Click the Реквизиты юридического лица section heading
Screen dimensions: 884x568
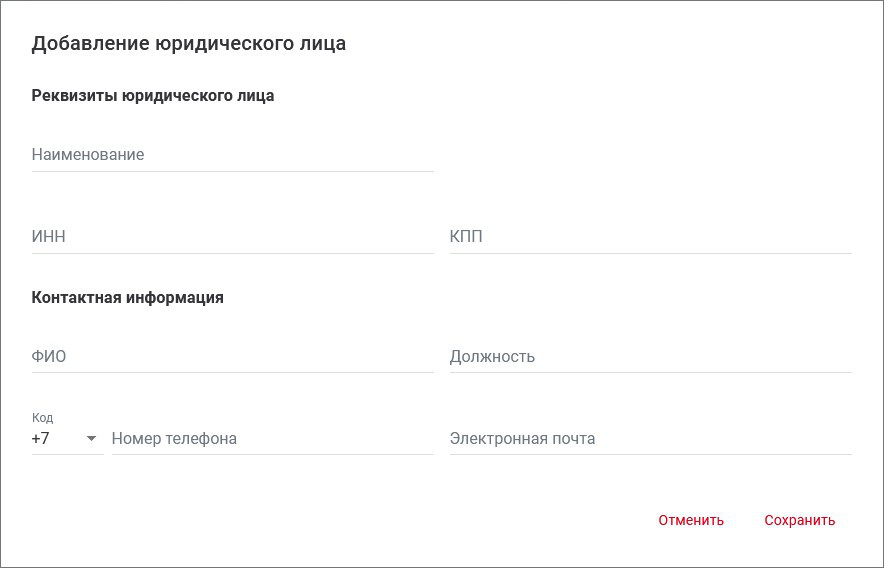click(153, 96)
